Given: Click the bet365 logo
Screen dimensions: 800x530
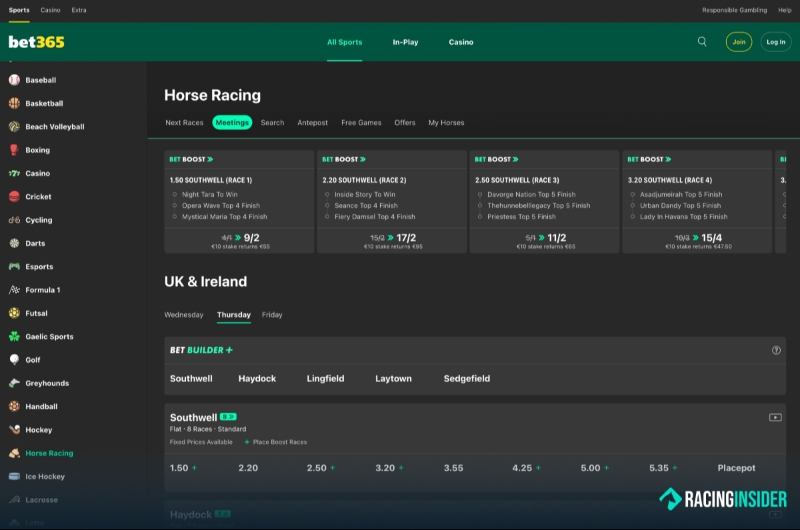Looking at the screenshot, I should pyautogui.click(x=36, y=42).
